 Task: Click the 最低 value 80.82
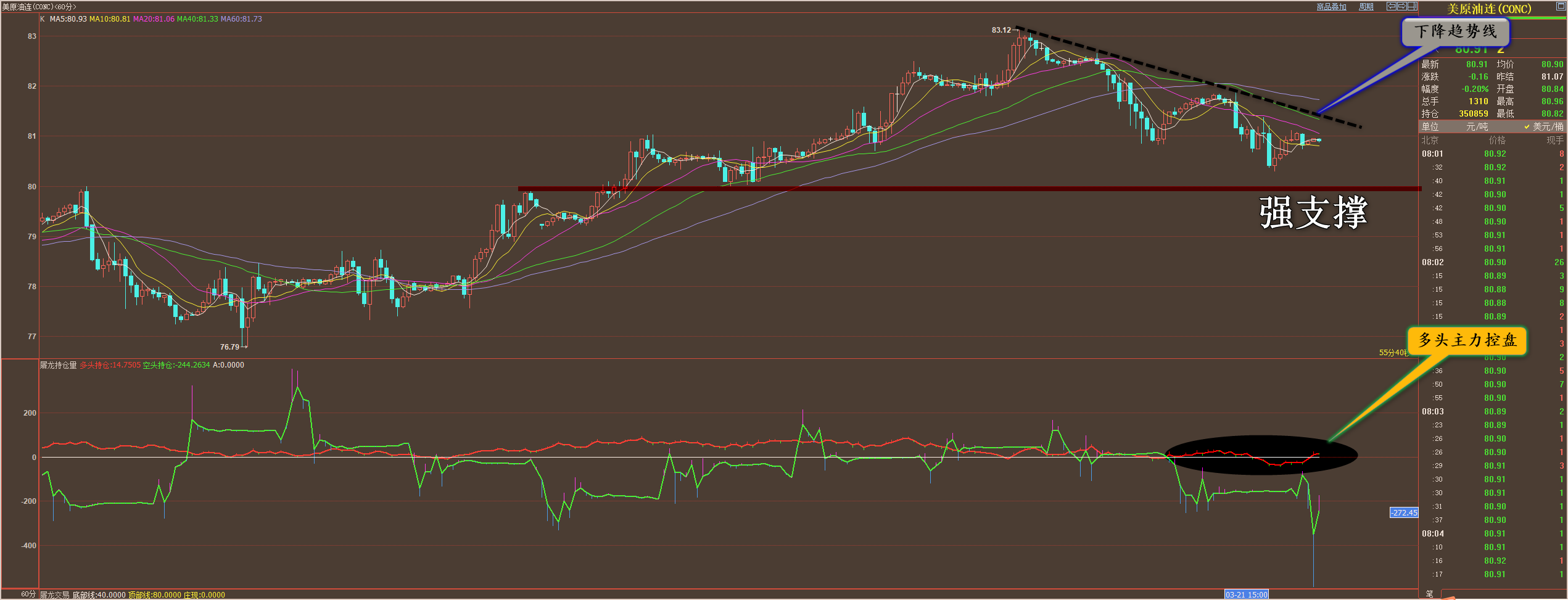click(1552, 113)
